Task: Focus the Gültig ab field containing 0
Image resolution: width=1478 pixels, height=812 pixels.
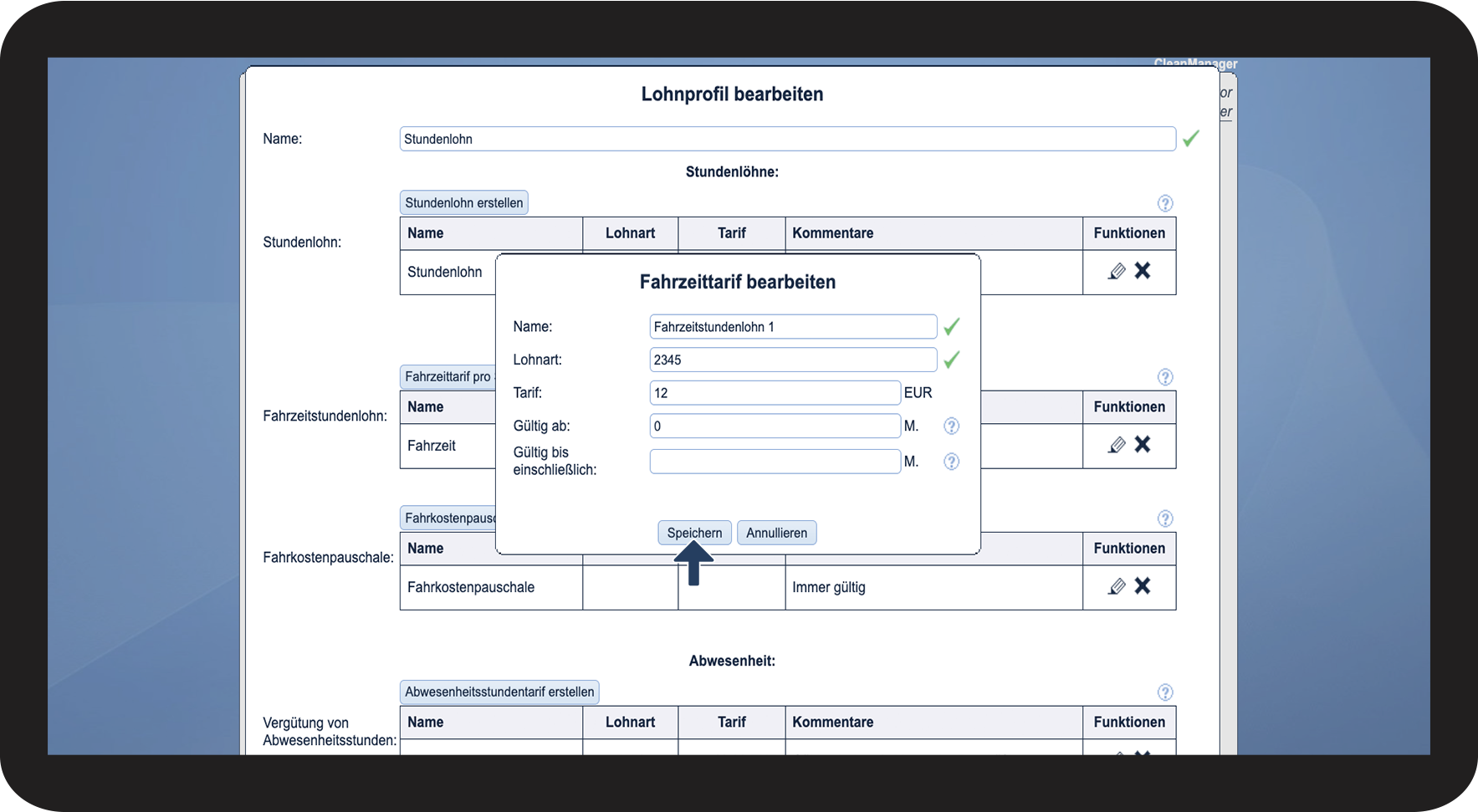Action: 775,426
